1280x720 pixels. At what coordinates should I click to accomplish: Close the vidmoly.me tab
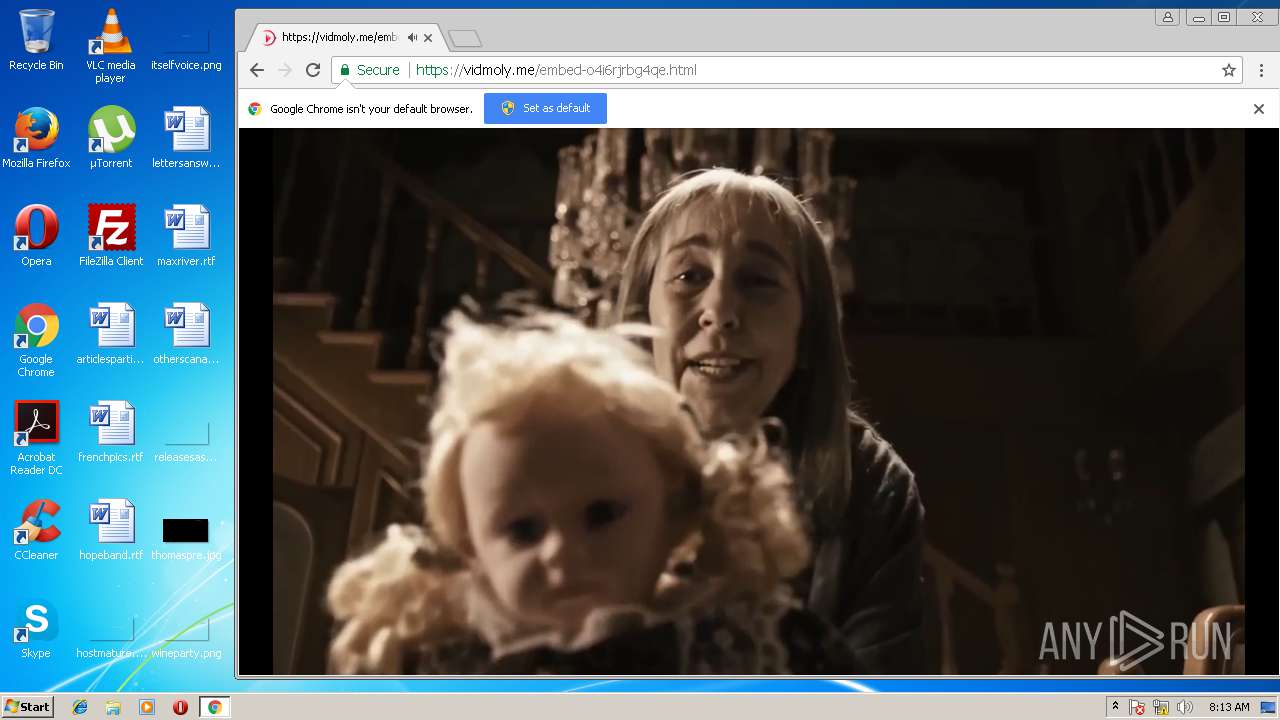428,38
